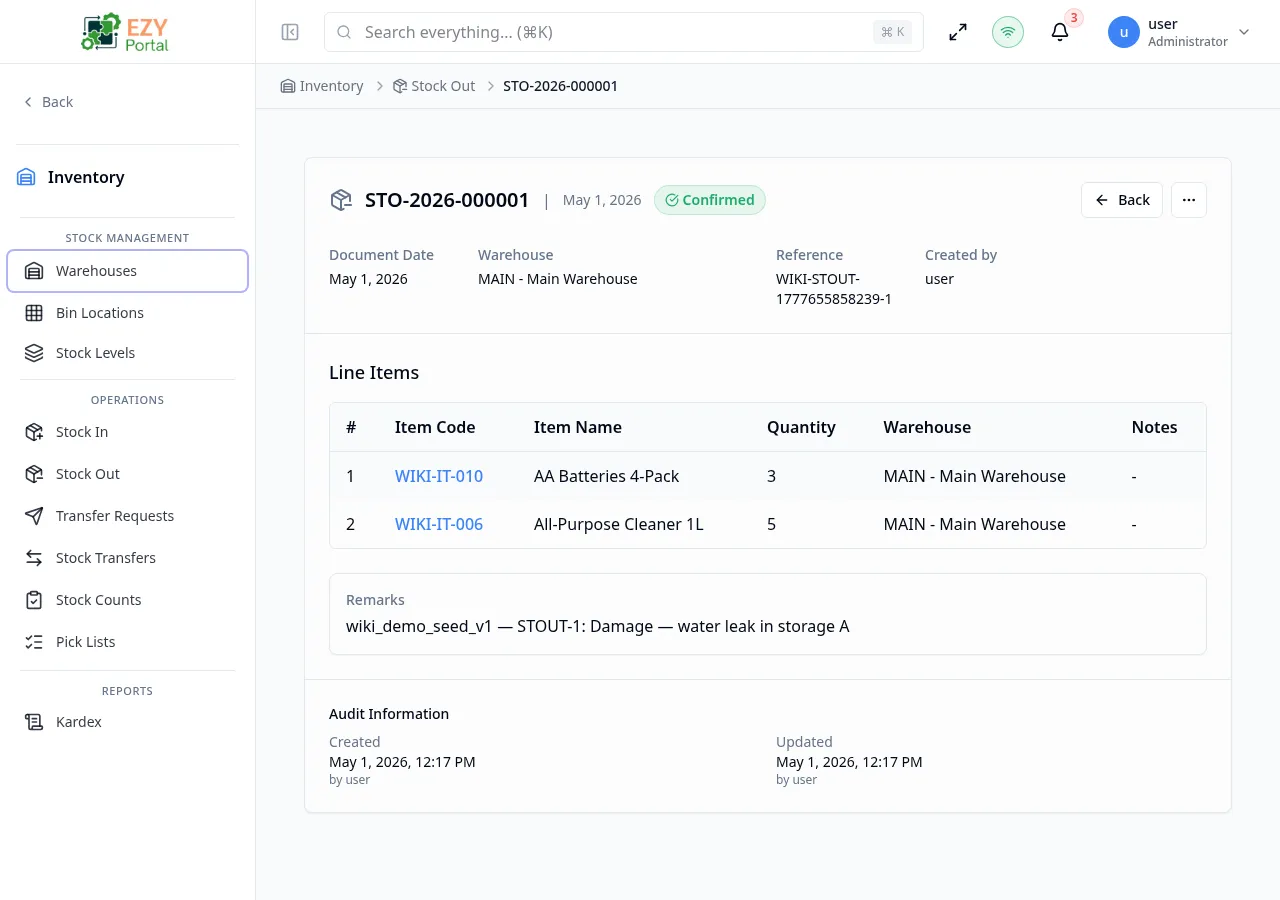Click the Inventory warehouse icon in sidebar header
Image resolution: width=1280 pixels, height=900 pixels.
[26, 177]
